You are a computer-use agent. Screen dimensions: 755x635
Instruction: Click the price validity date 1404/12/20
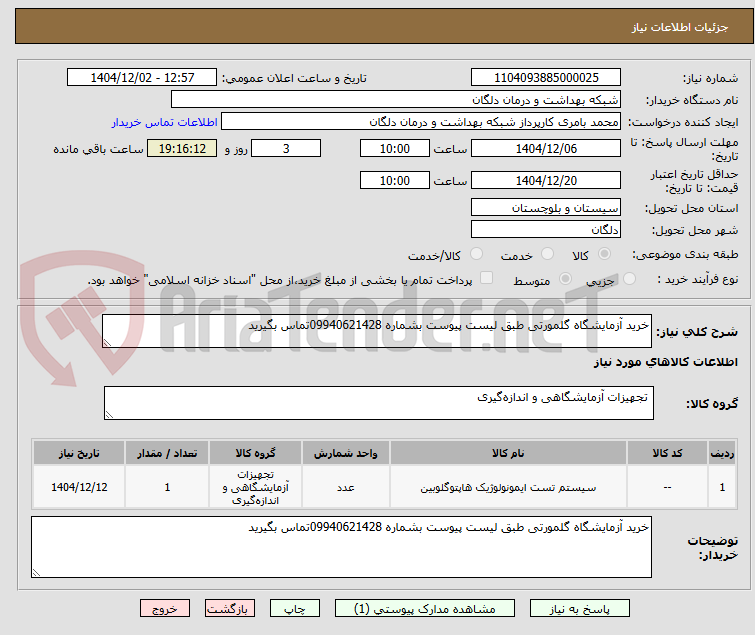coord(546,181)
